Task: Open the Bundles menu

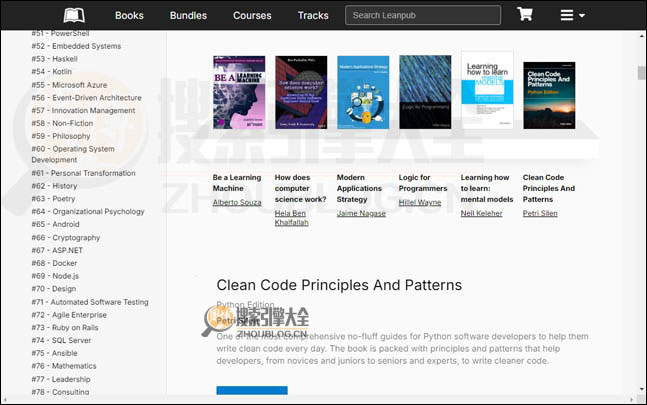Action: click(188, 16)
